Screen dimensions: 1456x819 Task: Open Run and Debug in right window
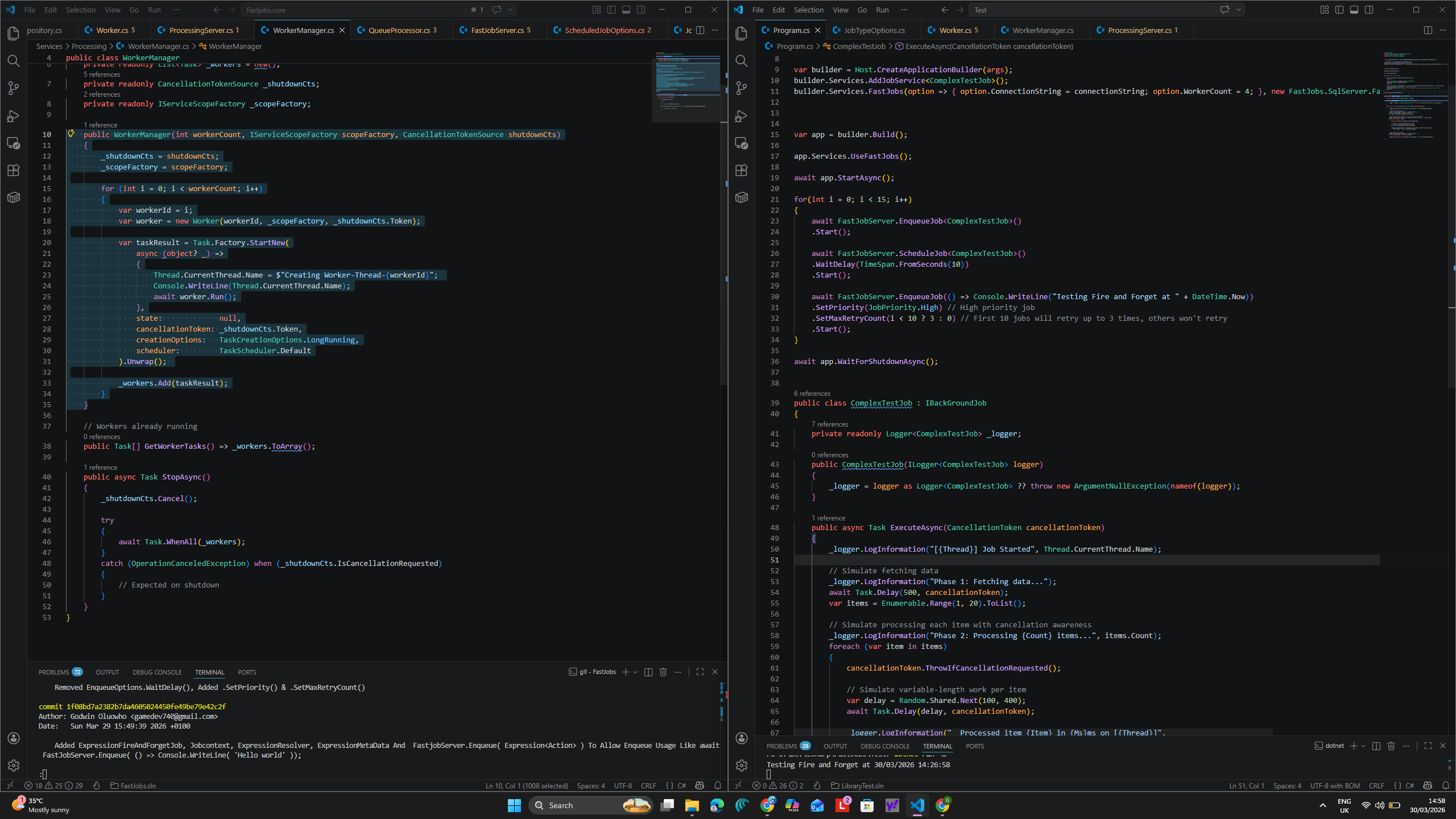coord(741,116)
